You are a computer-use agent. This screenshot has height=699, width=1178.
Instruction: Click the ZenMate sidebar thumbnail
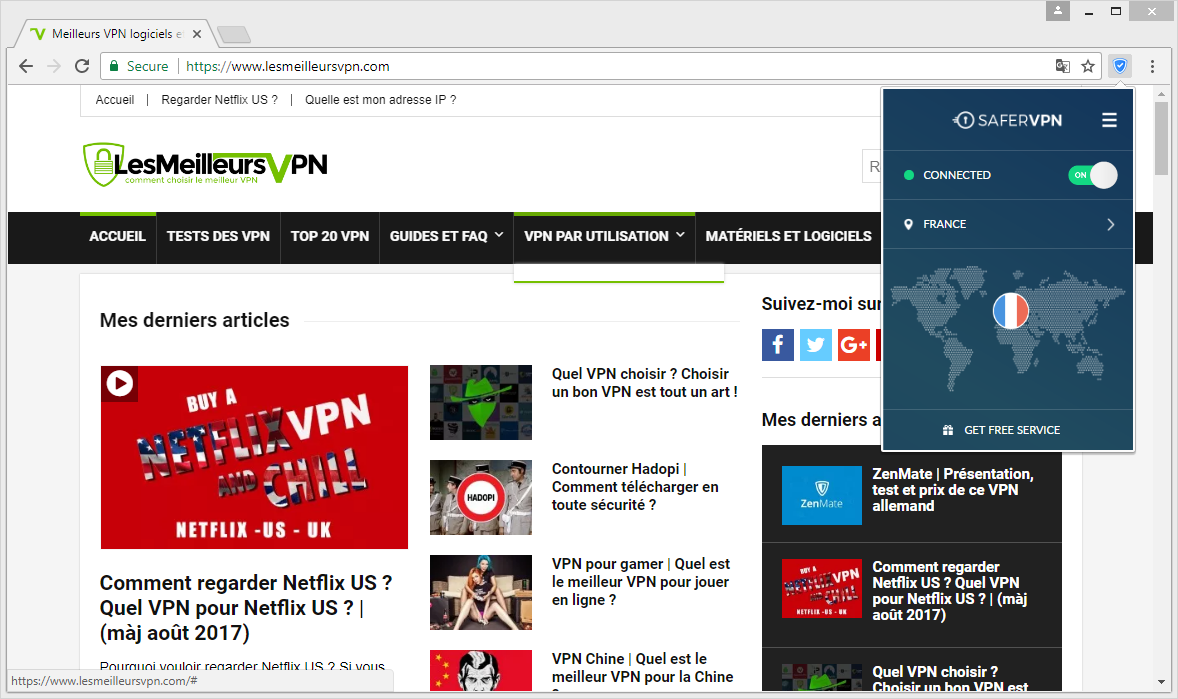click(822, 495)
